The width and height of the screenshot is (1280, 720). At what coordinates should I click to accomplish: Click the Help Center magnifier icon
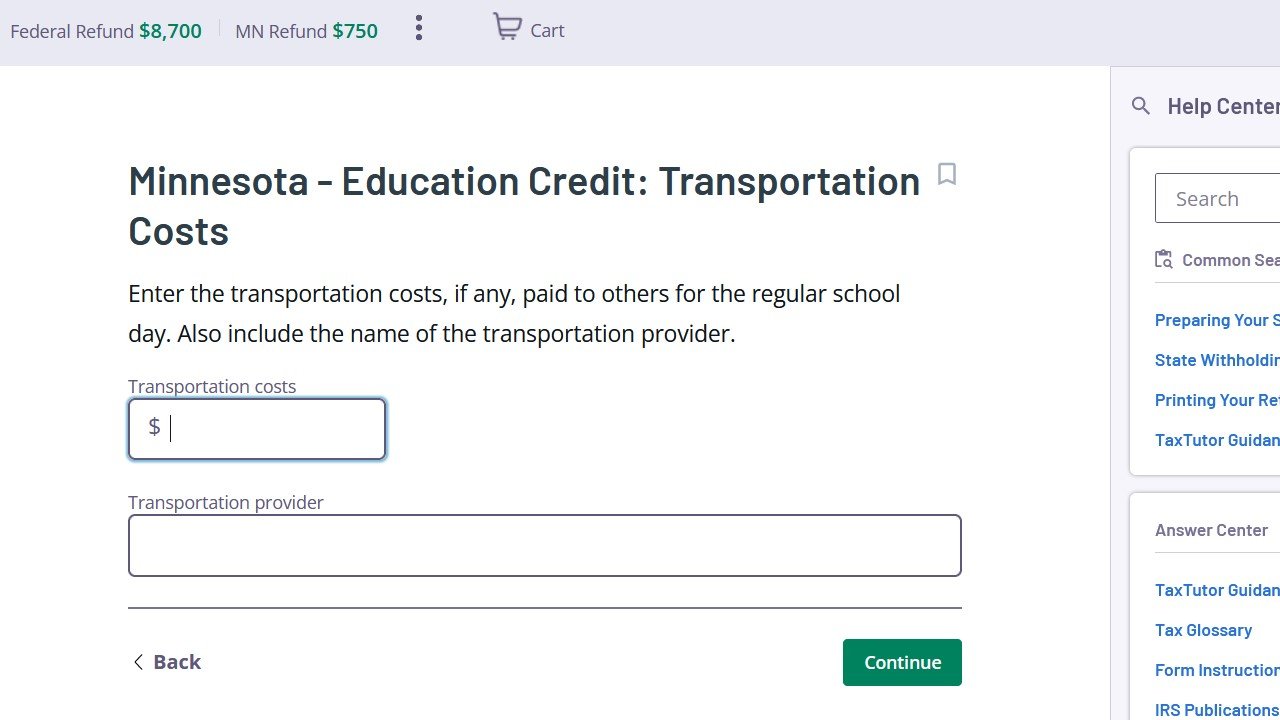click(1141, 105)
